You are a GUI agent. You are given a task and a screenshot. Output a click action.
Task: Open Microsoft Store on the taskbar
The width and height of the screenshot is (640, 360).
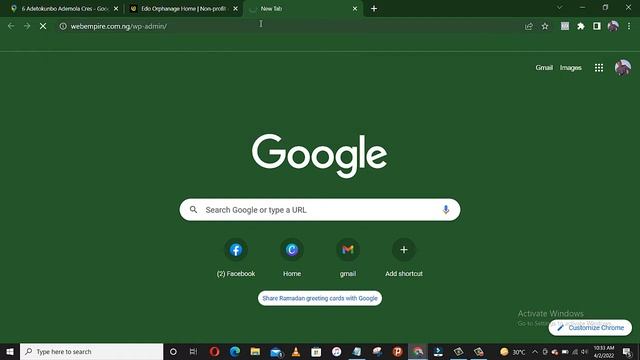(x=316, y=351)
